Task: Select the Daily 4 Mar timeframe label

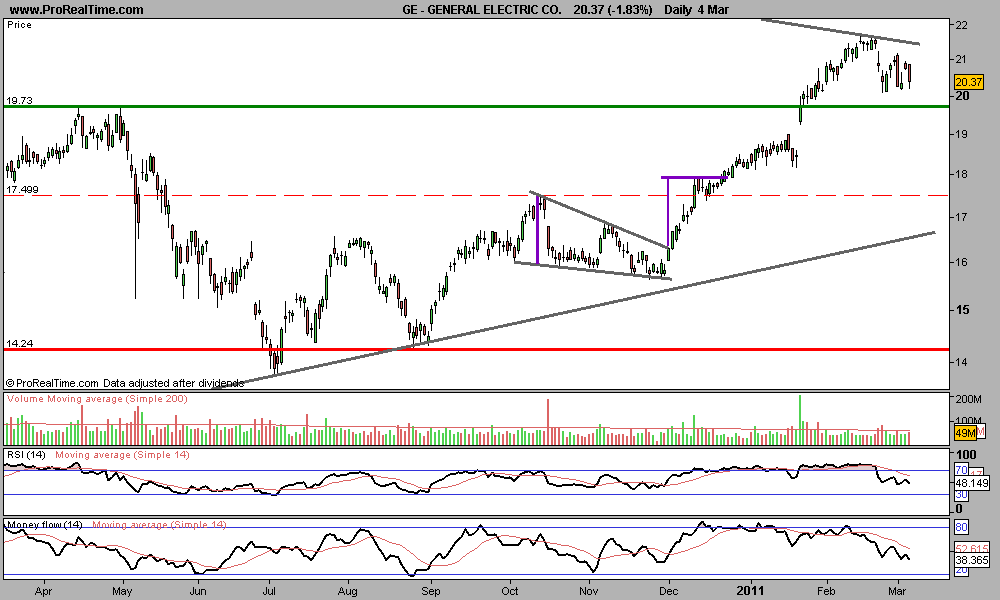Action: point(696,10)
